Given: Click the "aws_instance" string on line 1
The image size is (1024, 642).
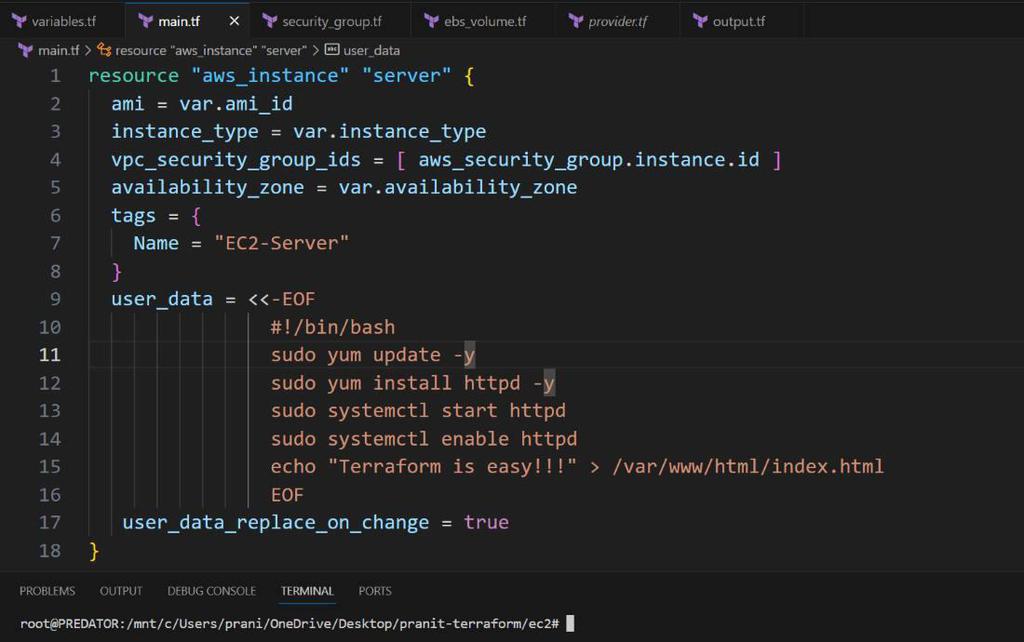Looking at the screenshot, I should point(270,76).
